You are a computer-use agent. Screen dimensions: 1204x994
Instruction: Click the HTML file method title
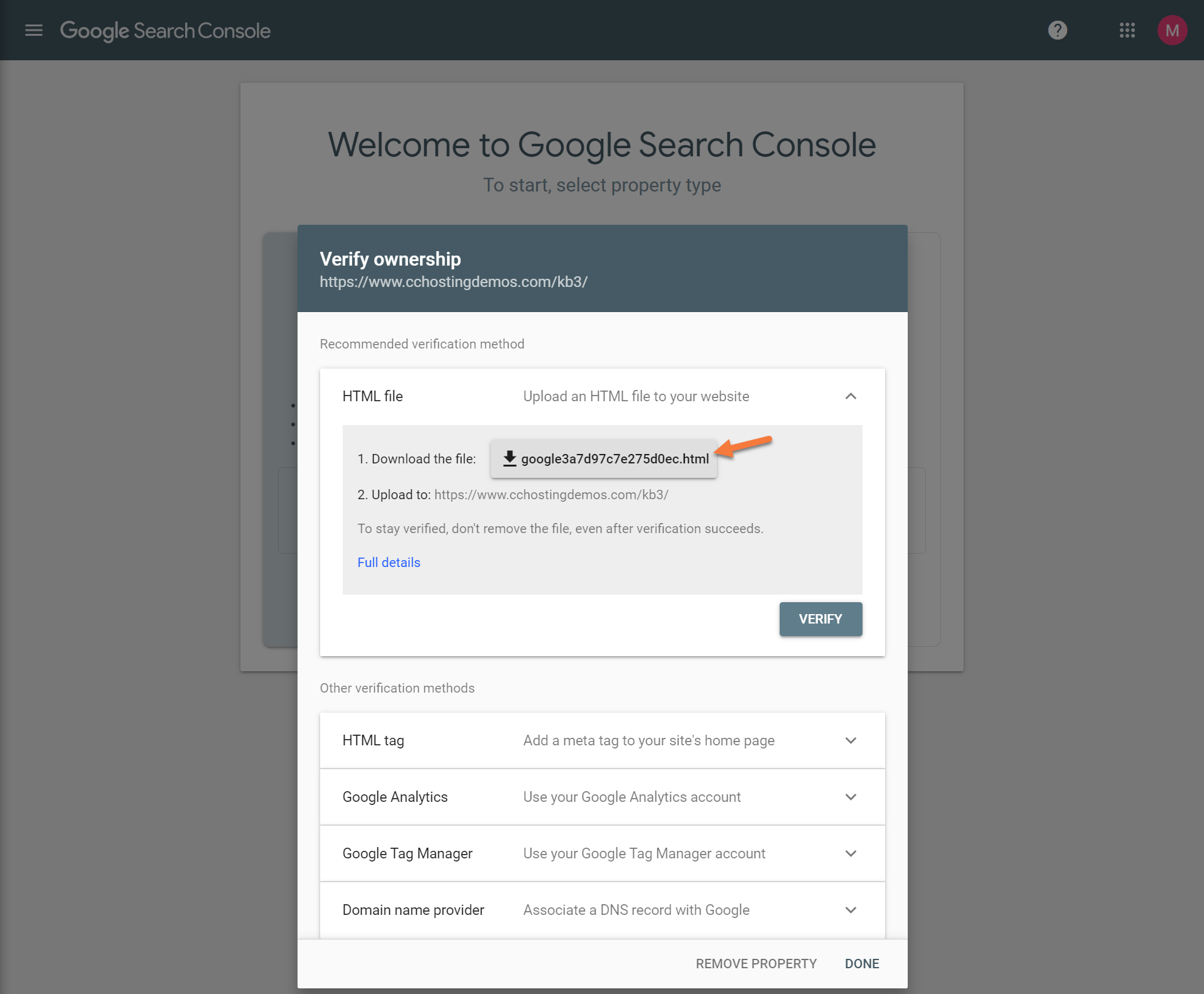(372, 396)
